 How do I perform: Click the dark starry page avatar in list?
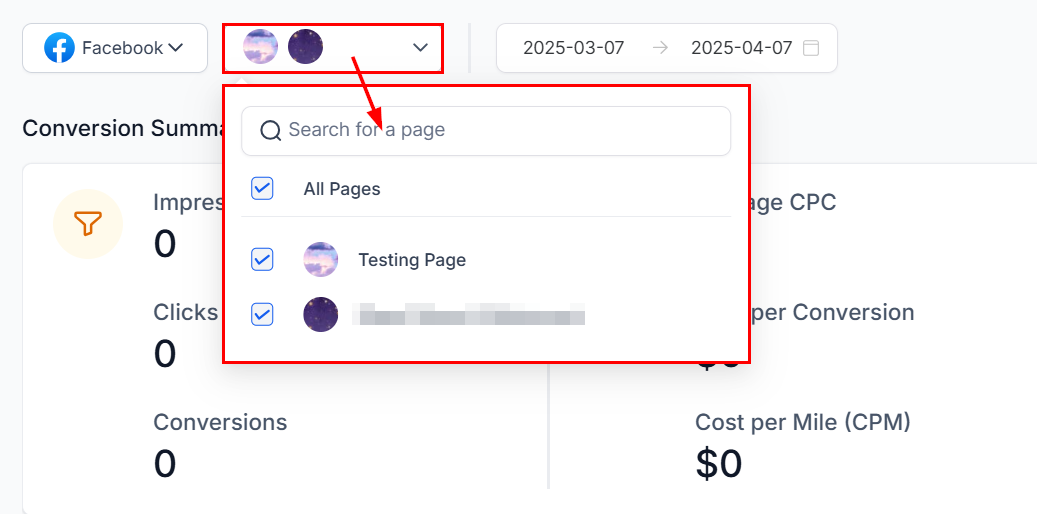[x=321, y=314]
